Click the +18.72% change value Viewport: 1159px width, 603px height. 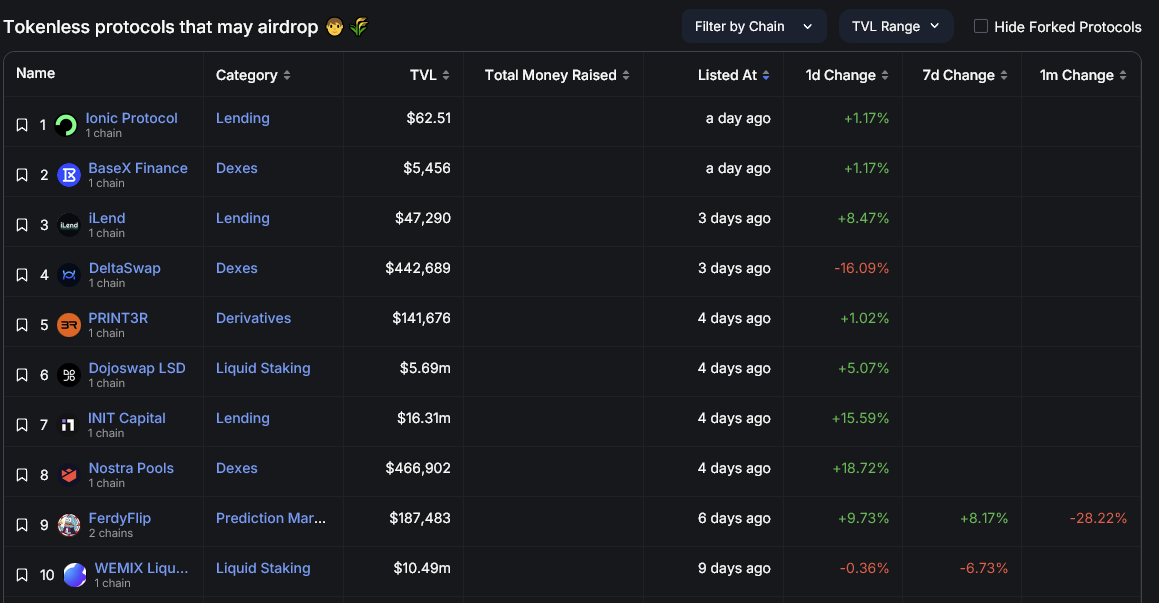860,469
